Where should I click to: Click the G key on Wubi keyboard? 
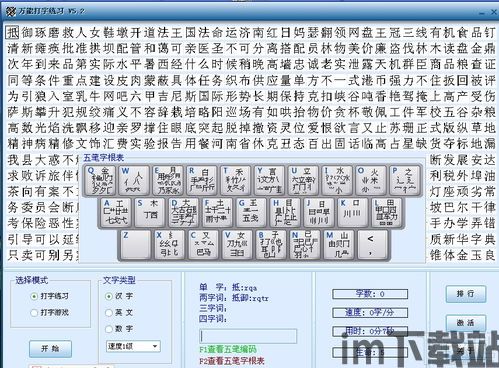tap(251, 213)
